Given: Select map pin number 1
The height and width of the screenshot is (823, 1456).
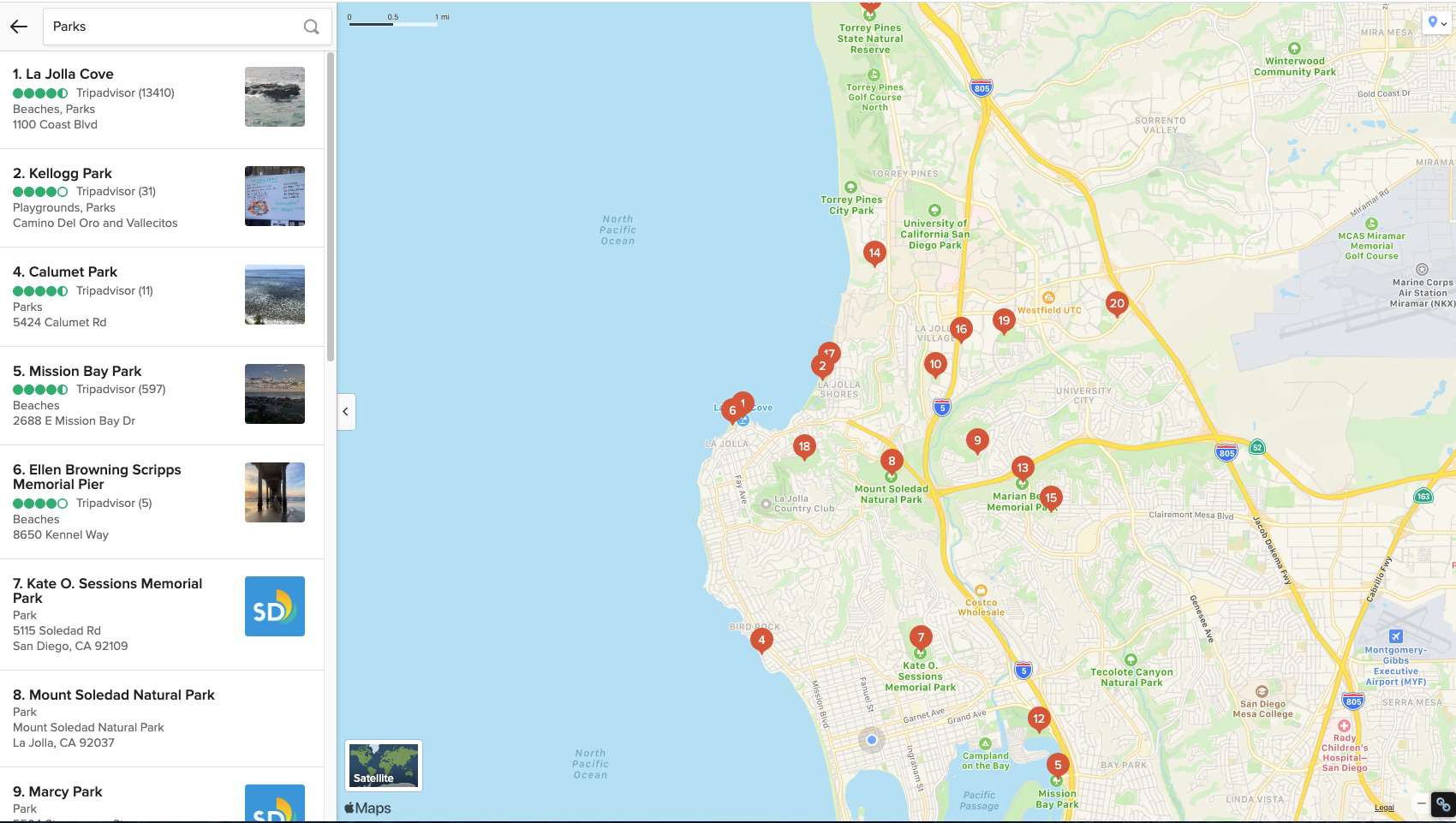Looking at the screenshot, I should tap(743, 403).
